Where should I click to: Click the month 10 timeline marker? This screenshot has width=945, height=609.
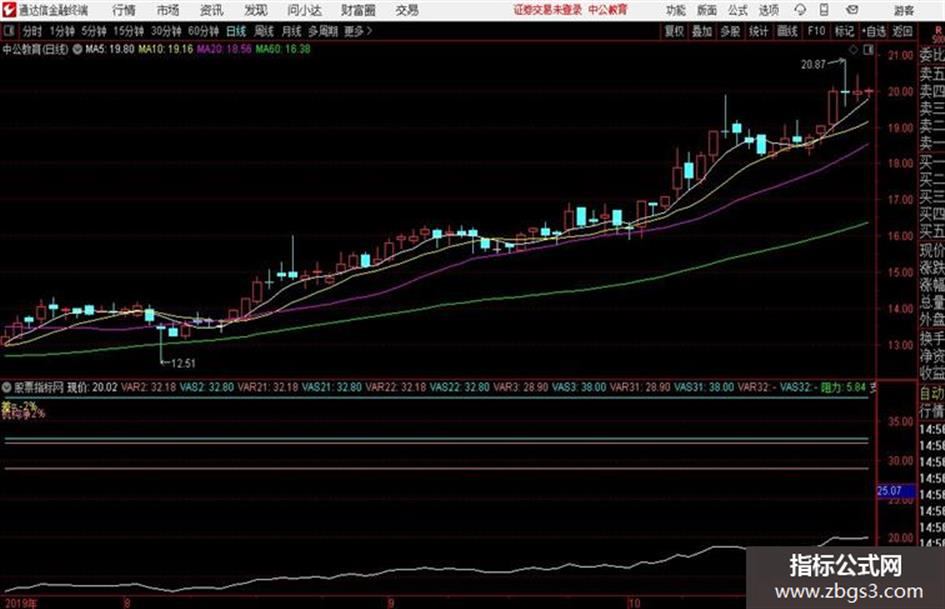tap(633, 603)
